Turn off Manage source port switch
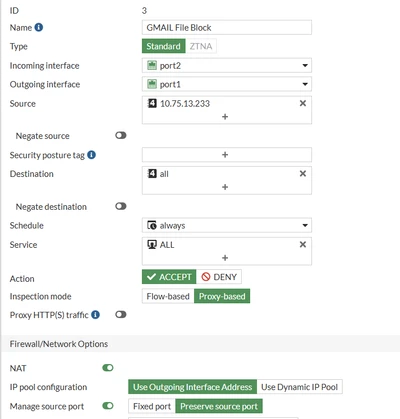Image resolution: width=400 pixels, height=419 pixels. [x=108, y=406]
